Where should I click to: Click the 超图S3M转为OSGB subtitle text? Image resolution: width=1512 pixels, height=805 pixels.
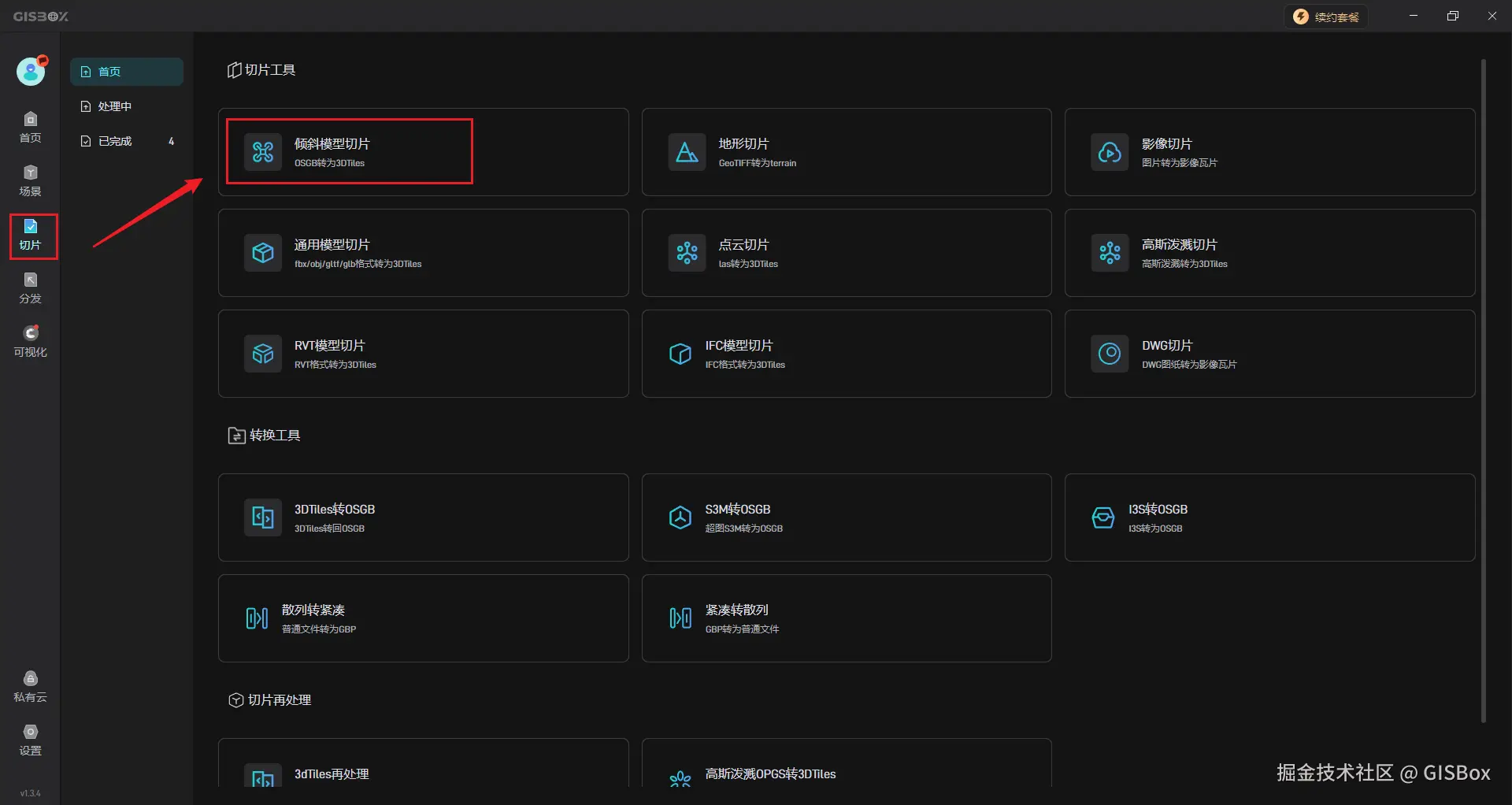coord(744,529)
